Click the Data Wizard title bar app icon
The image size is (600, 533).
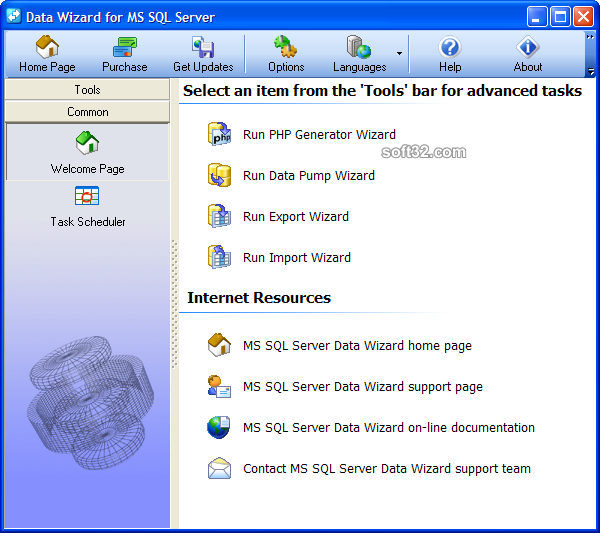point(14,16)
